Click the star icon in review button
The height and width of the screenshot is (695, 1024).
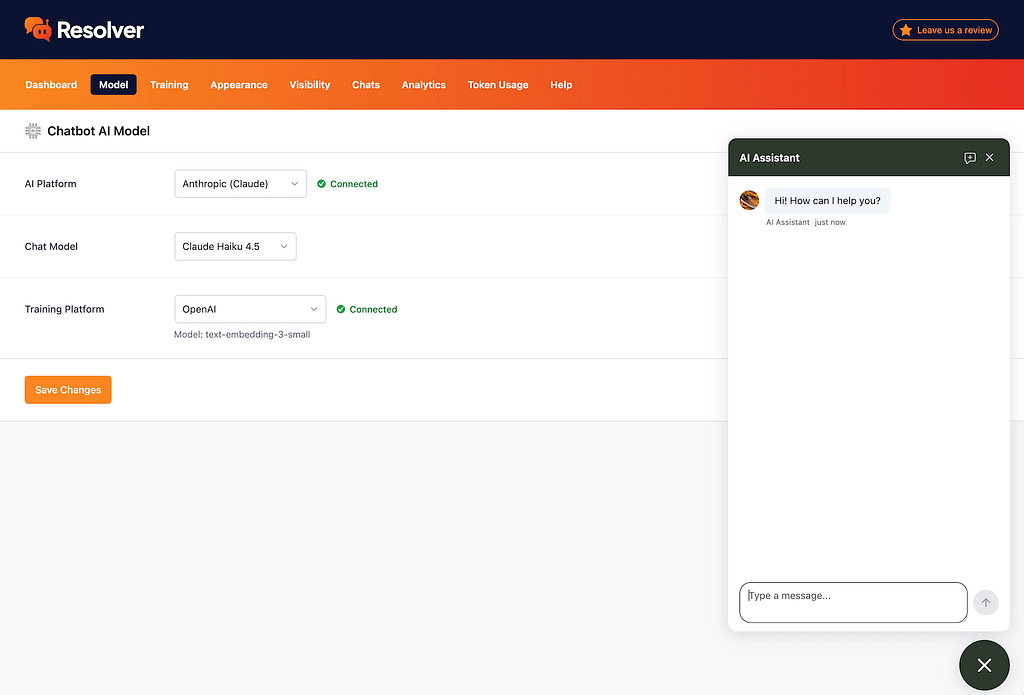coord(906,30)
